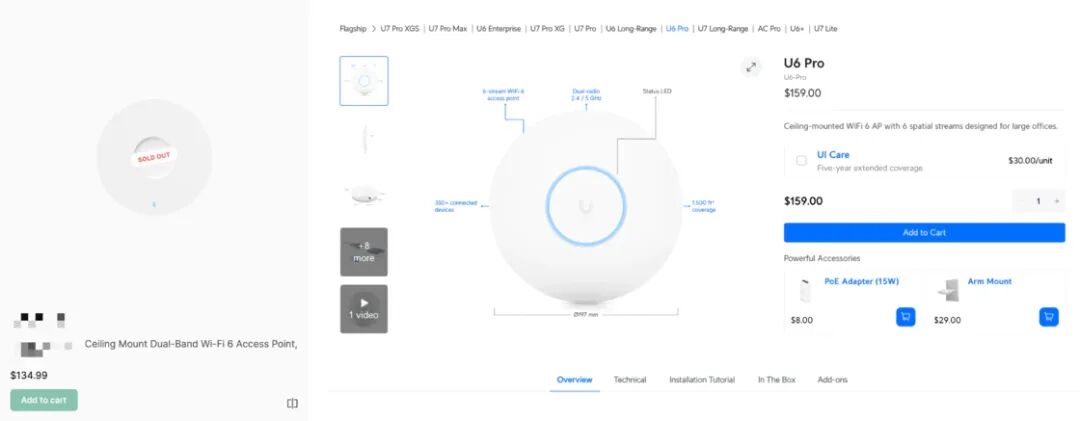Click the quantity field showing 1
This screenshot has height=421, width=1080.
(x=1038, y=201)
